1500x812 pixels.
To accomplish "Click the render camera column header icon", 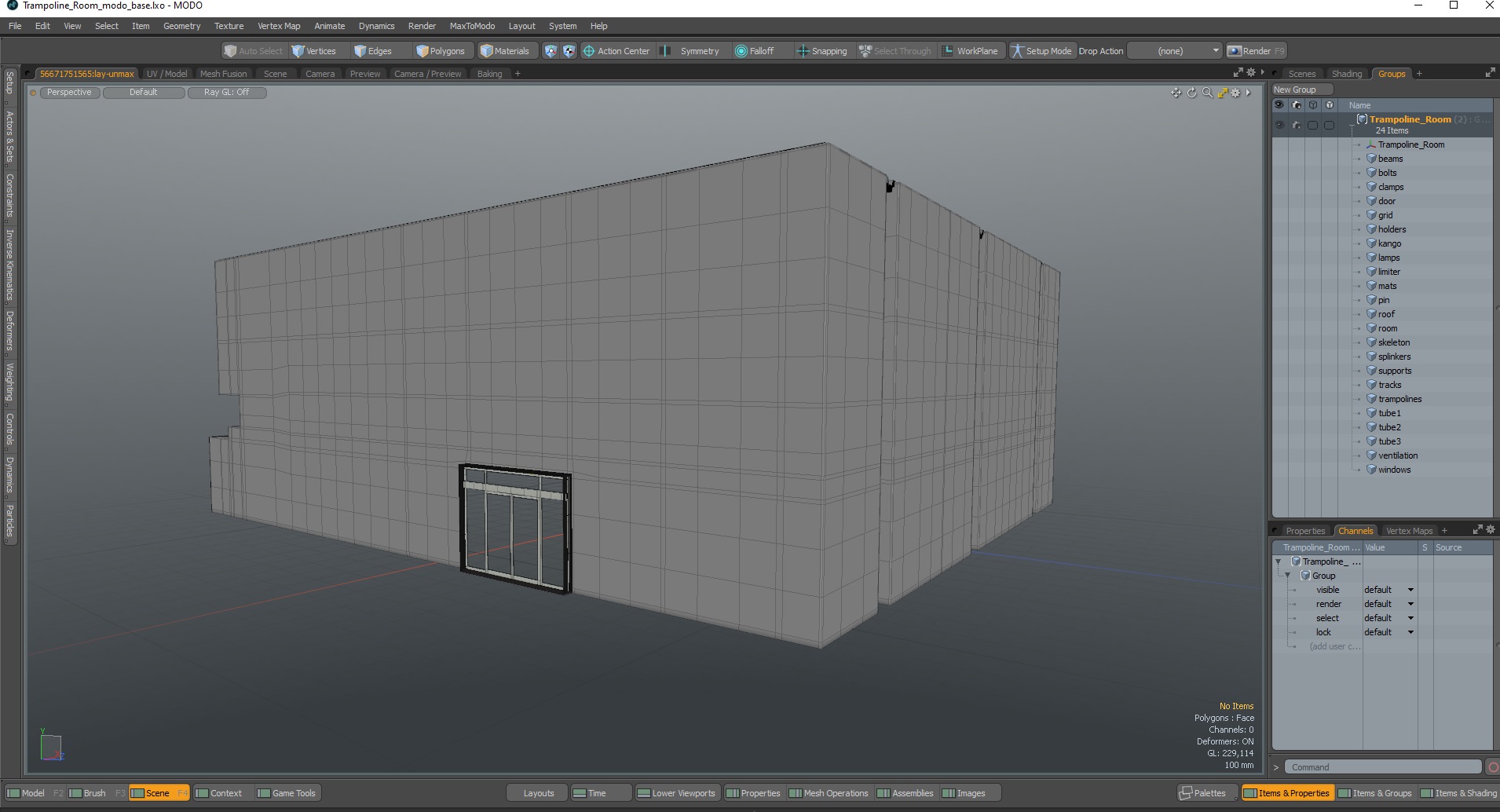I will pos(1297,105).
